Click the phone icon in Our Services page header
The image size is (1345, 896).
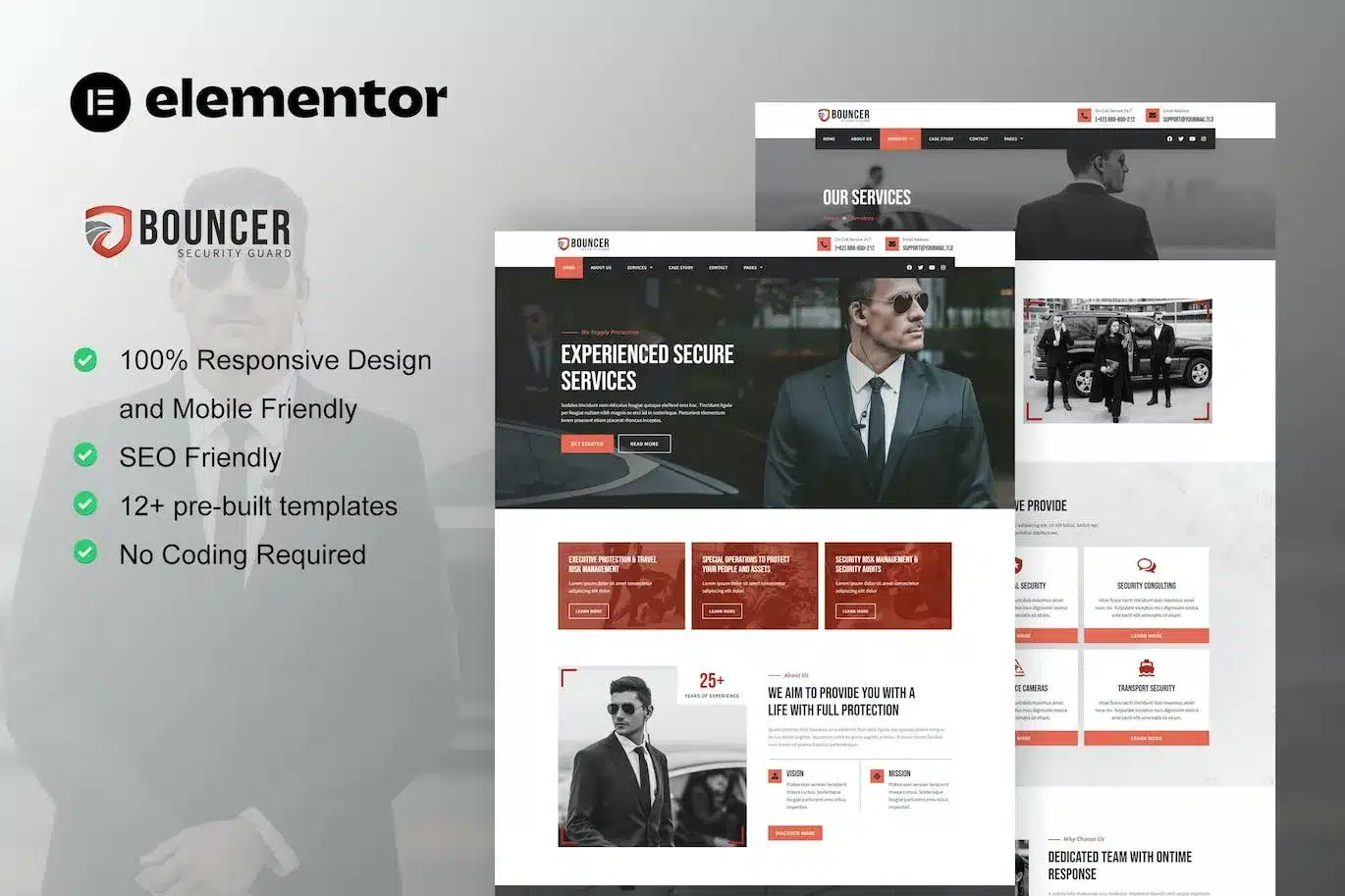click(1084, 115)
